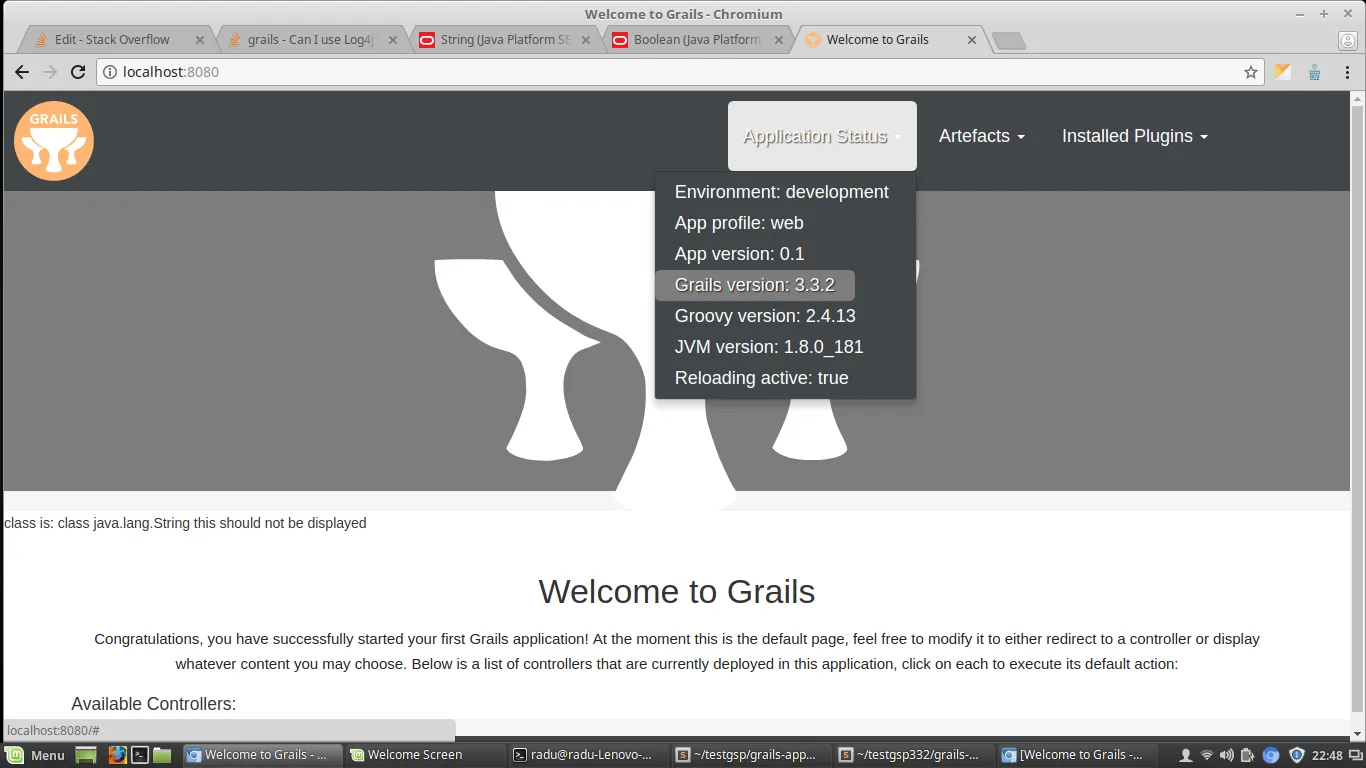This screenshot has height=768, width=1366.
Task: Open the Wi-Fi network tray icon
Action: [x=1207, y=755]
